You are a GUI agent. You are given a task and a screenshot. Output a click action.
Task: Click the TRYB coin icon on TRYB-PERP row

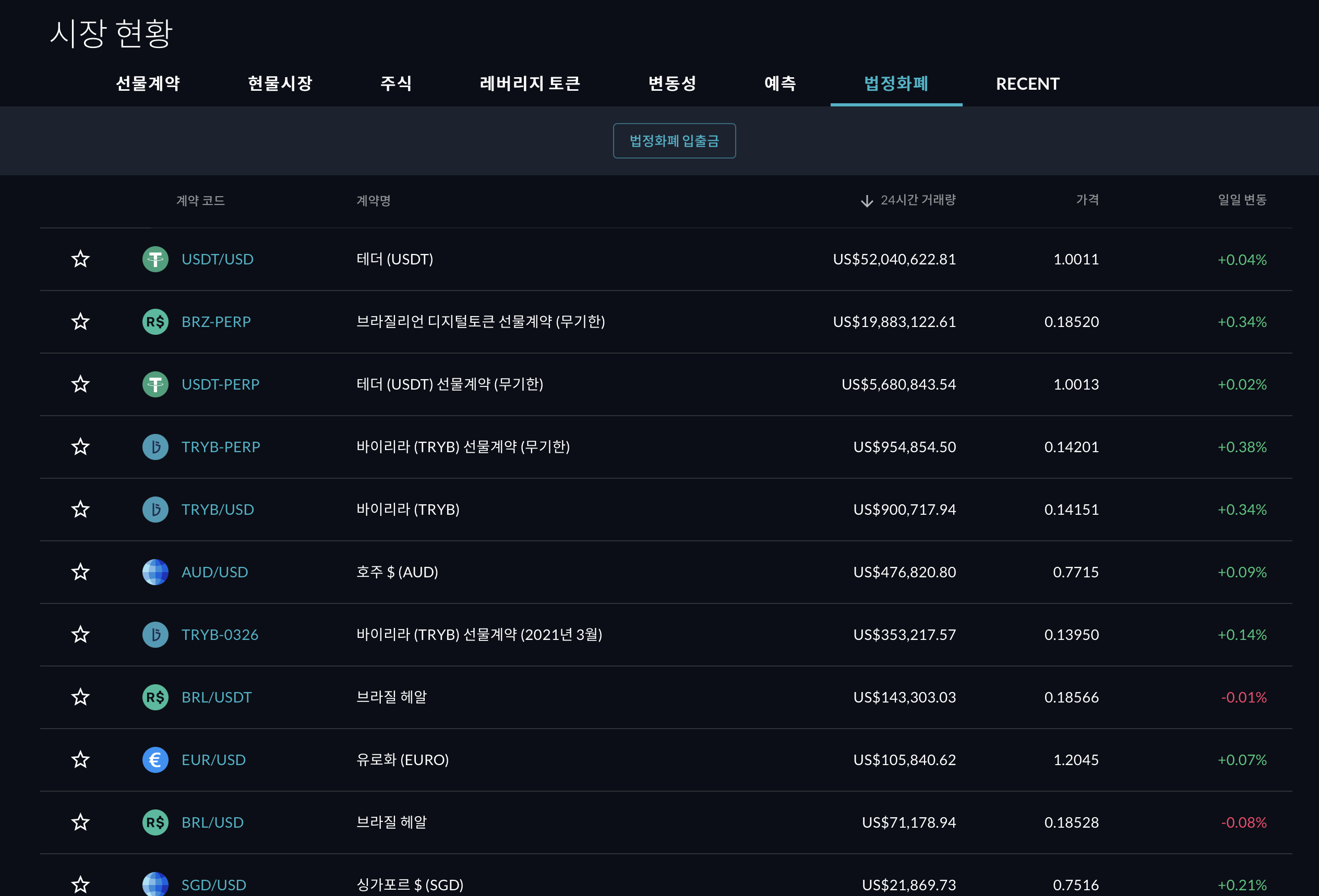155,446
